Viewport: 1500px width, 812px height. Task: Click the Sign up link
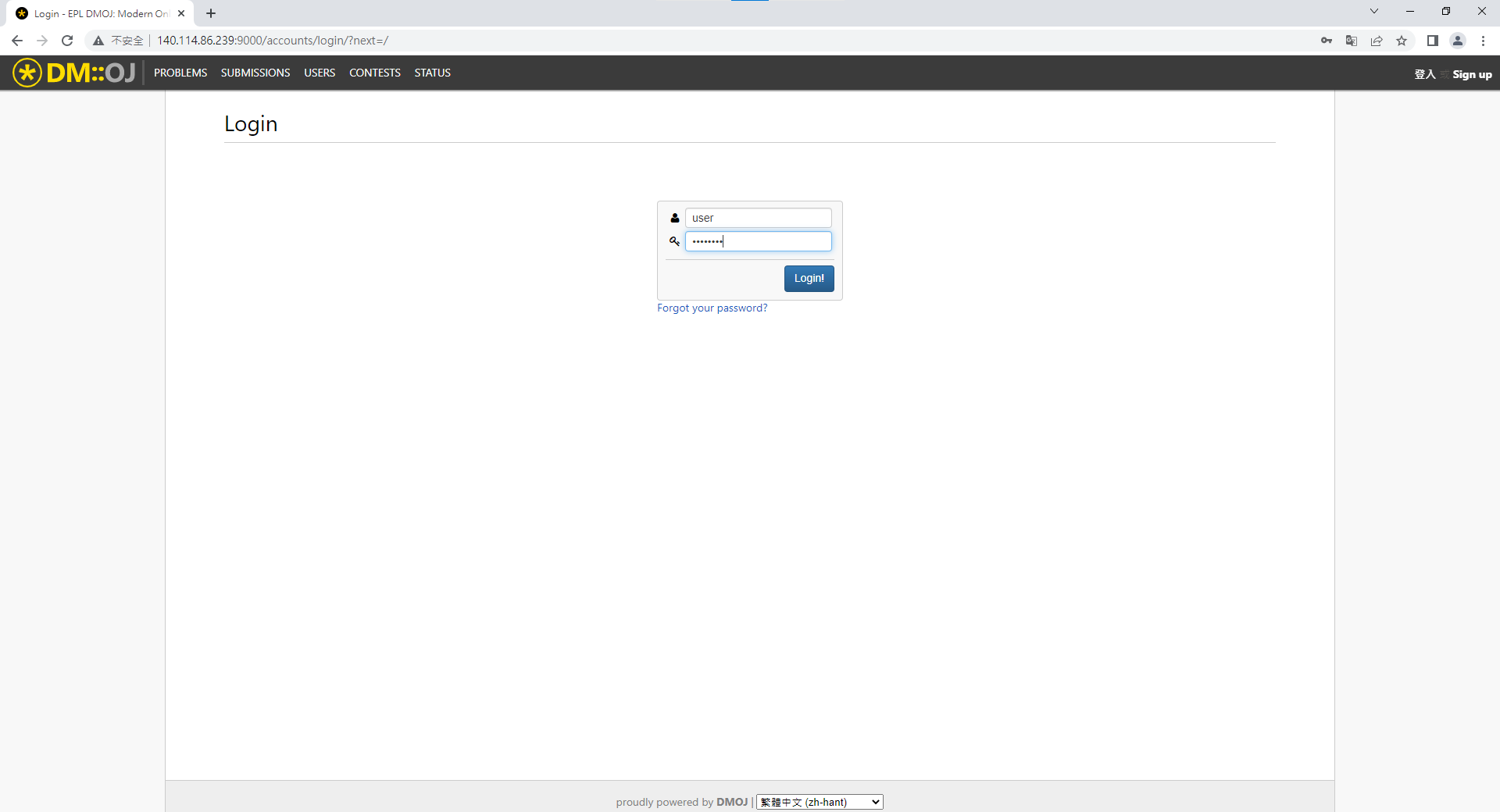1472,74
